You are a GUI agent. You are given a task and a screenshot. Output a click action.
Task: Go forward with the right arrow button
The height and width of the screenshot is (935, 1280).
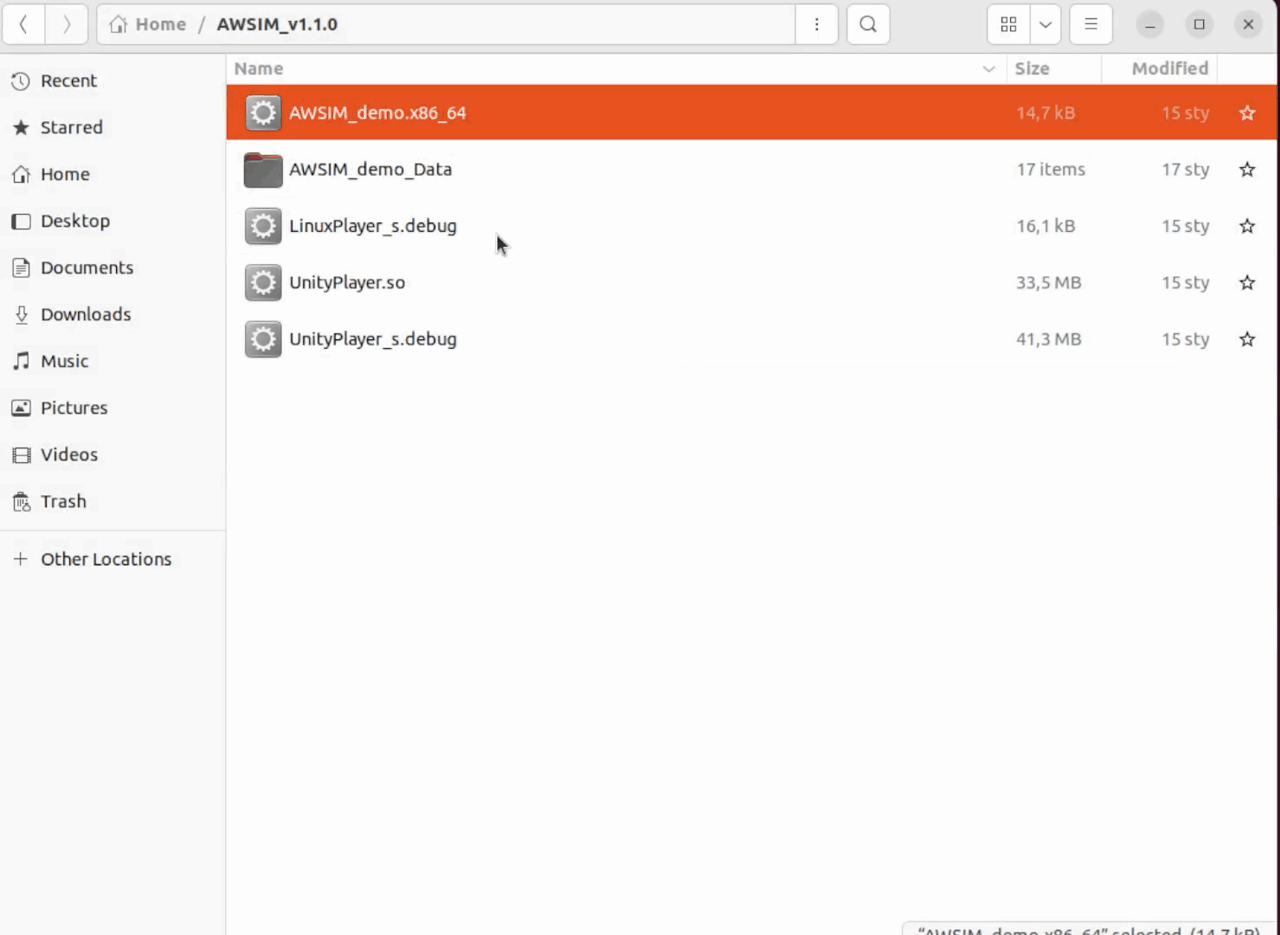click(x=67, y=24)
